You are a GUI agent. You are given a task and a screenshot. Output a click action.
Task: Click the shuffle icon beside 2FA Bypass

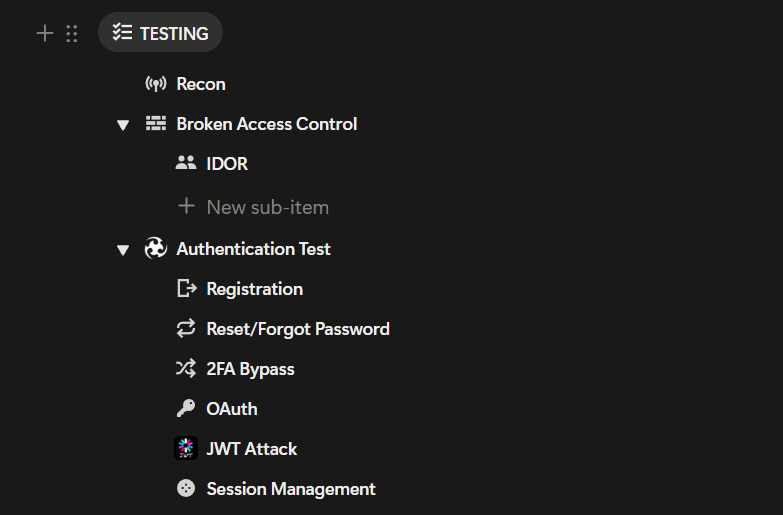click(x=186, y=369)
